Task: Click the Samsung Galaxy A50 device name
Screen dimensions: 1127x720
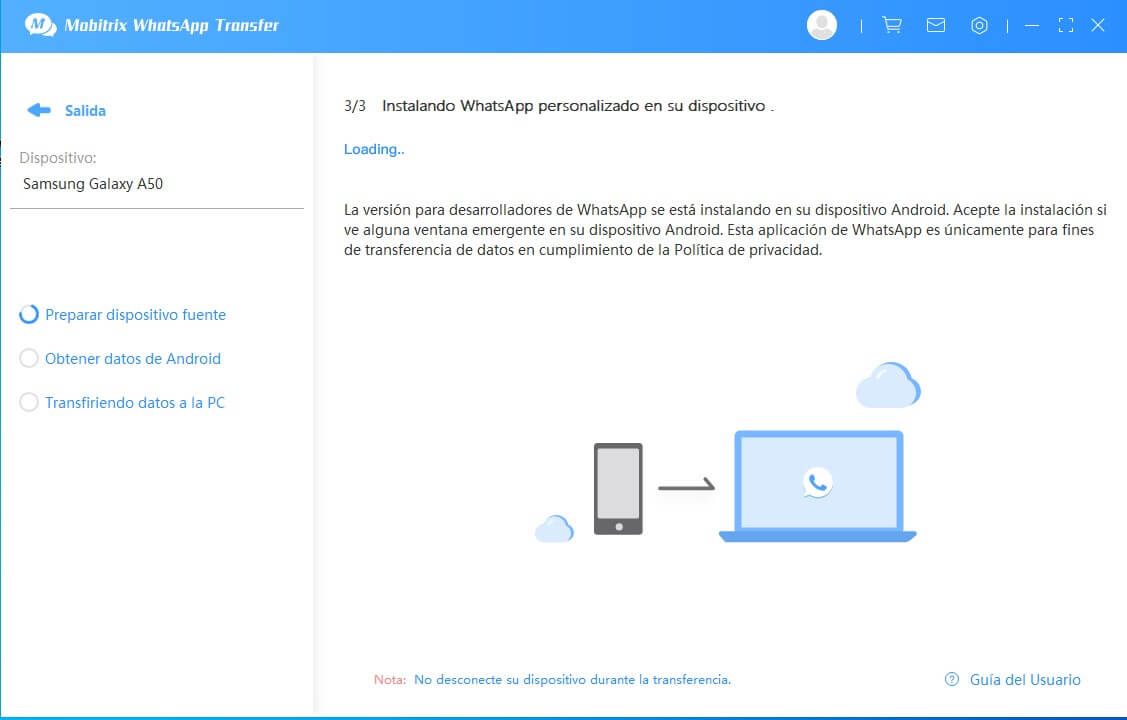Action: tap(93, 184)
